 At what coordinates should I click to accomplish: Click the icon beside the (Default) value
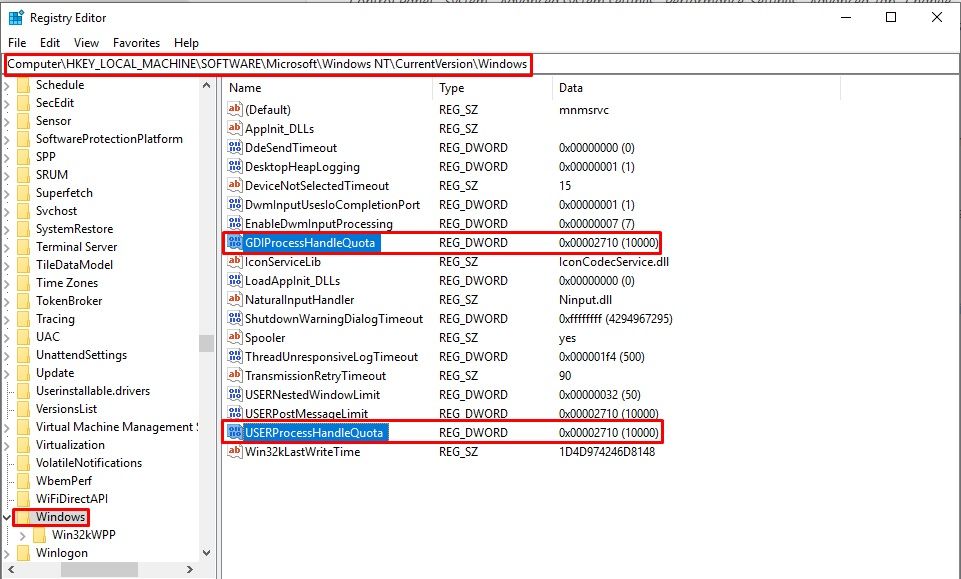pyautogui.click(x=235, y=109)
